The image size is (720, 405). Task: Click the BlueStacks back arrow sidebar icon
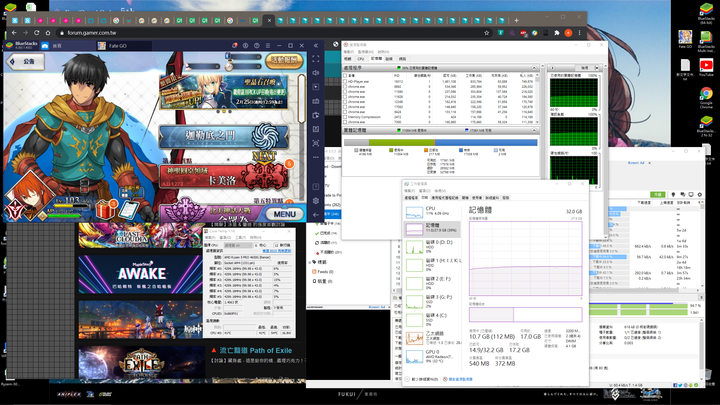click(x=316, y=214)
